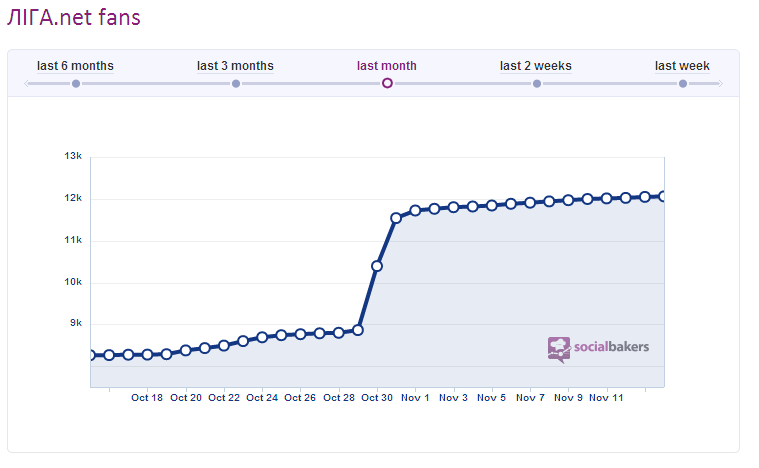Click the right arrow of the timeline slider
The image size is (759, 468).
(x=720, y=84)
